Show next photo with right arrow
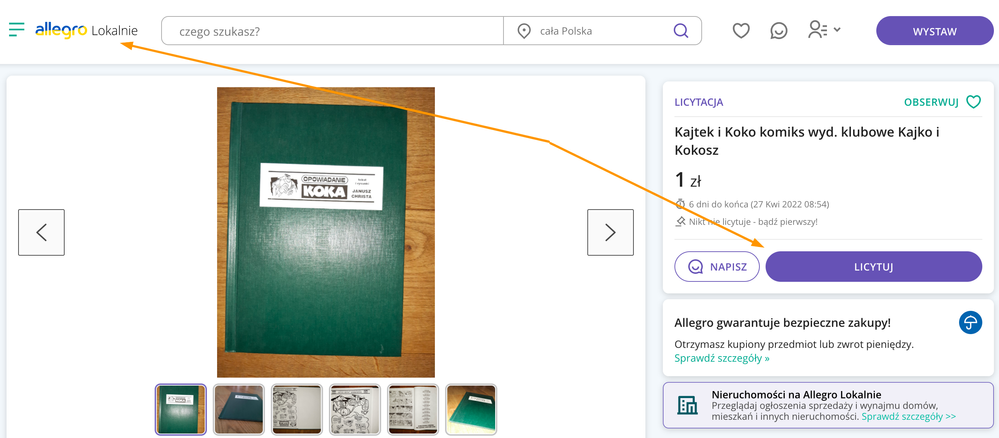The width and height of the screenshot is (999, 438). 610,232
